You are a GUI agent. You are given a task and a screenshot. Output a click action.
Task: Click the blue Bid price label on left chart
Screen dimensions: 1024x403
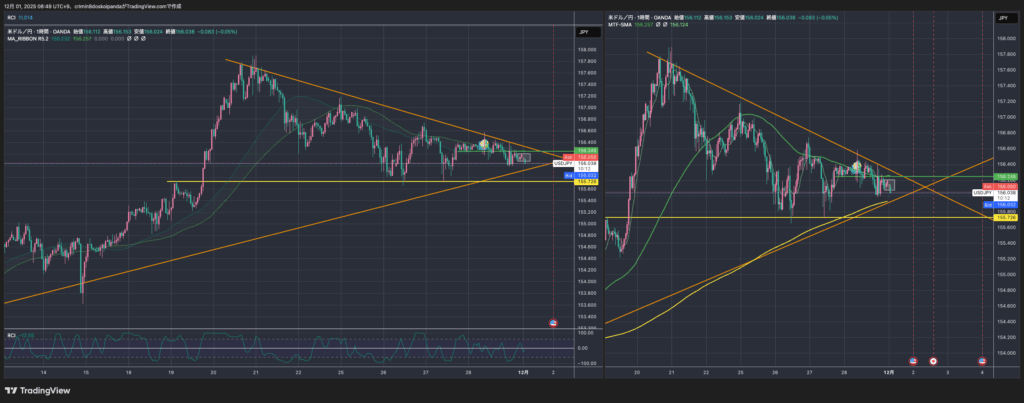click(x=567, y=176)
